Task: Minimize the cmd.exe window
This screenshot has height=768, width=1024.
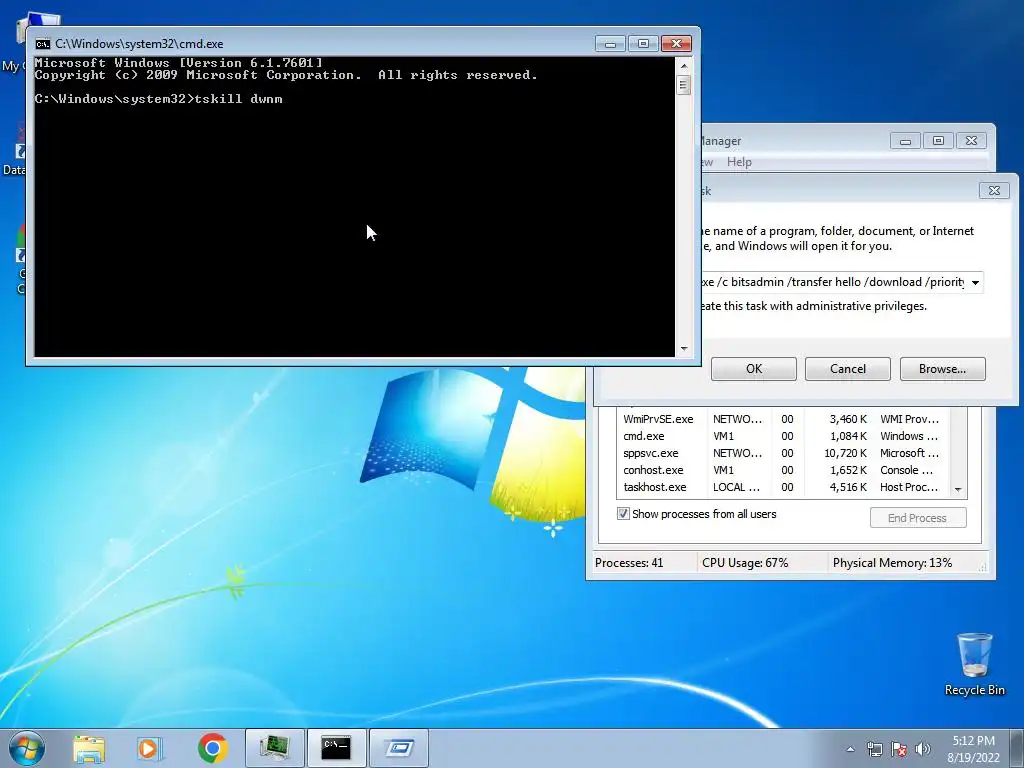Action: click(x=611, y=44)
